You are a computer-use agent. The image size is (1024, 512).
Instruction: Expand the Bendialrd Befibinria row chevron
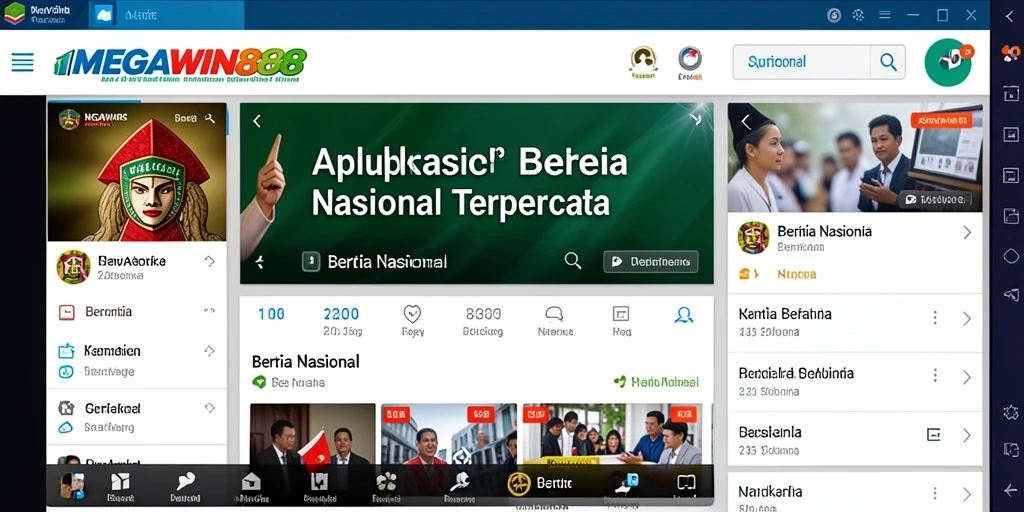(967, 377)
